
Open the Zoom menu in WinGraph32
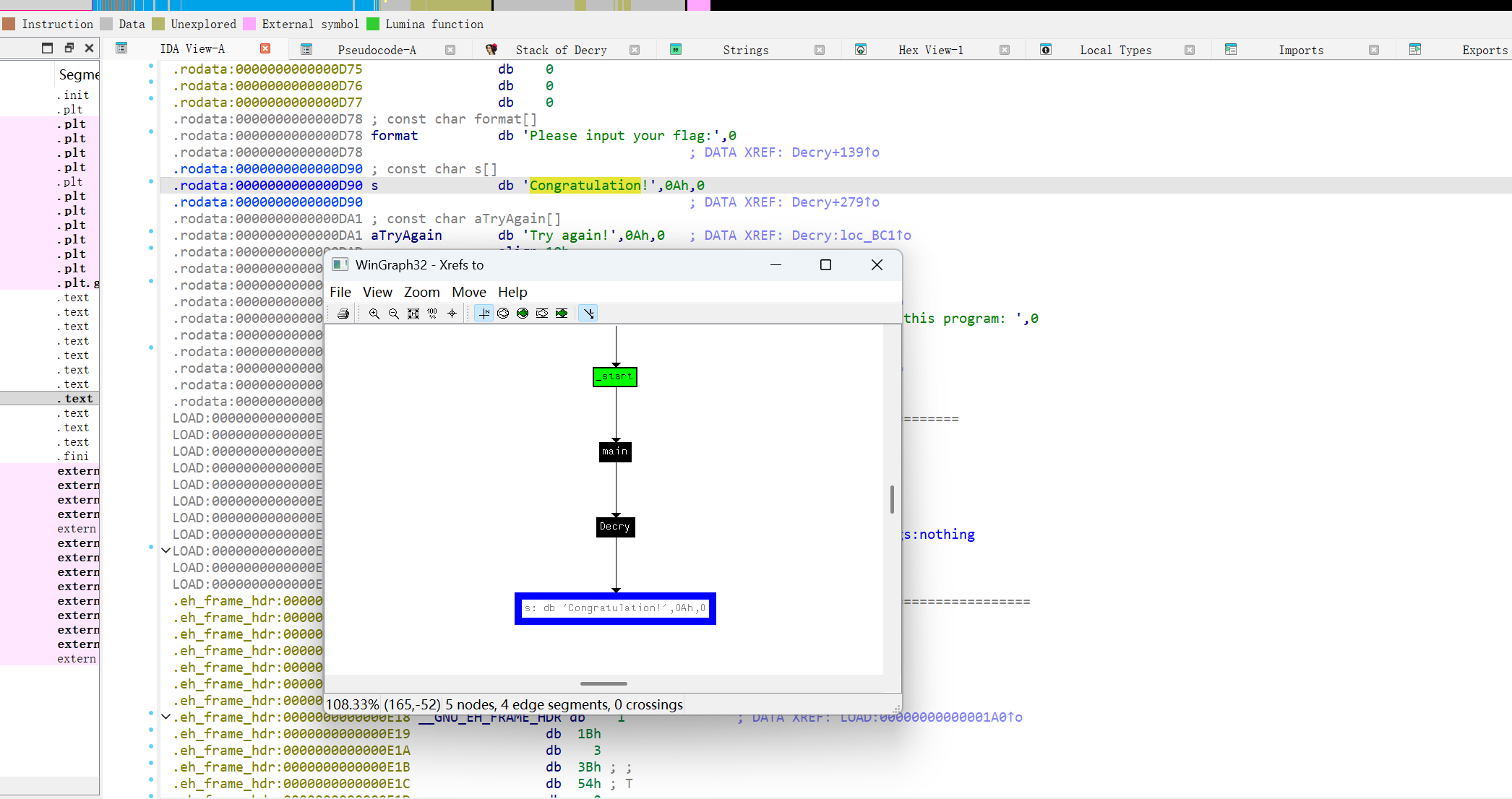(421, 292)
